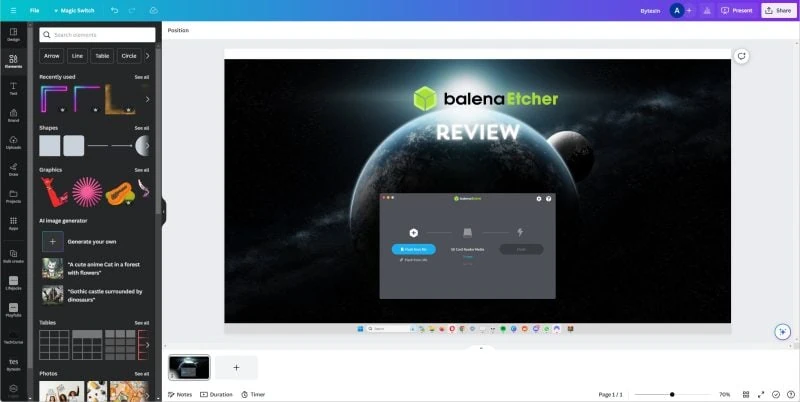Add a new page with plus

tap(236, 367)
